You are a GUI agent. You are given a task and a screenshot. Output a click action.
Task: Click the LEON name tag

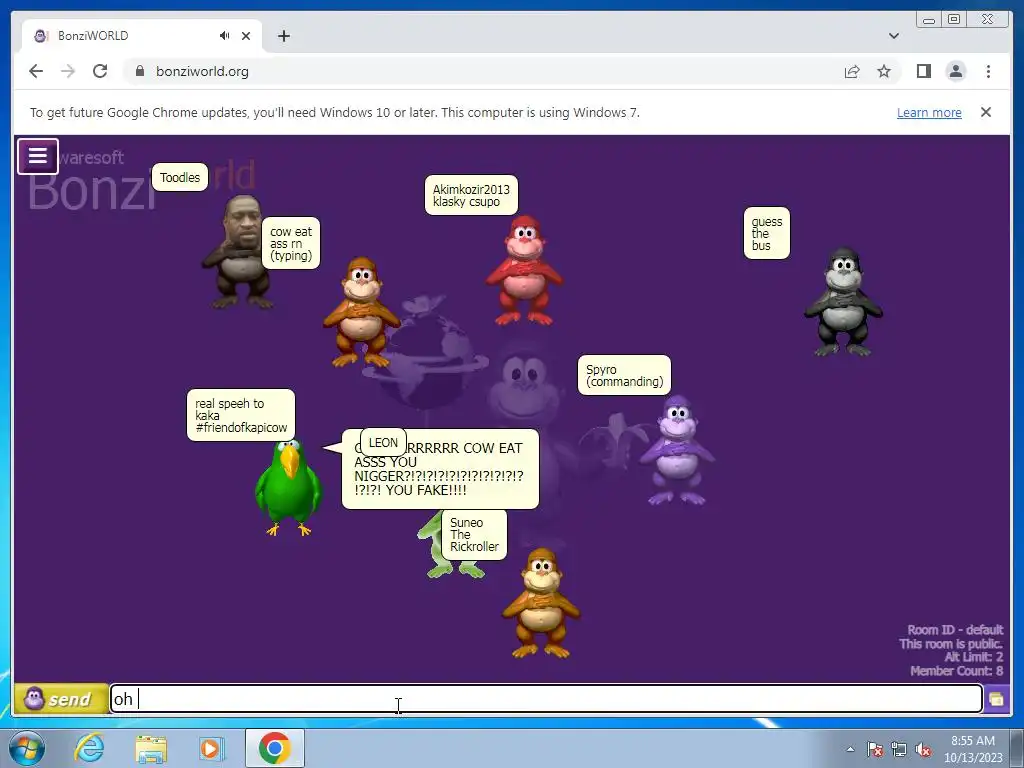point(383,442)
